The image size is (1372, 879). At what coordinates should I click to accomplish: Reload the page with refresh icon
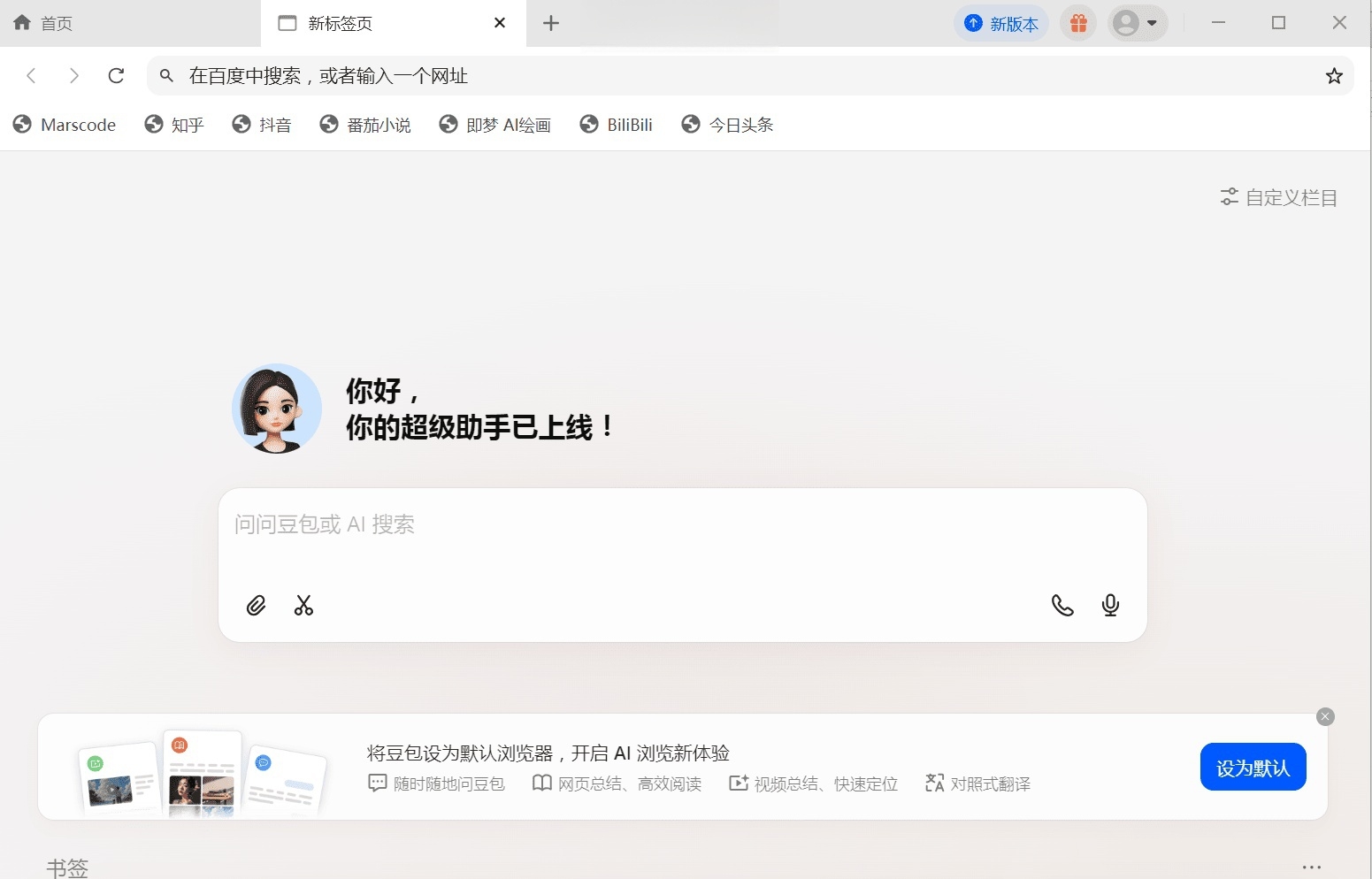(116, 76)
